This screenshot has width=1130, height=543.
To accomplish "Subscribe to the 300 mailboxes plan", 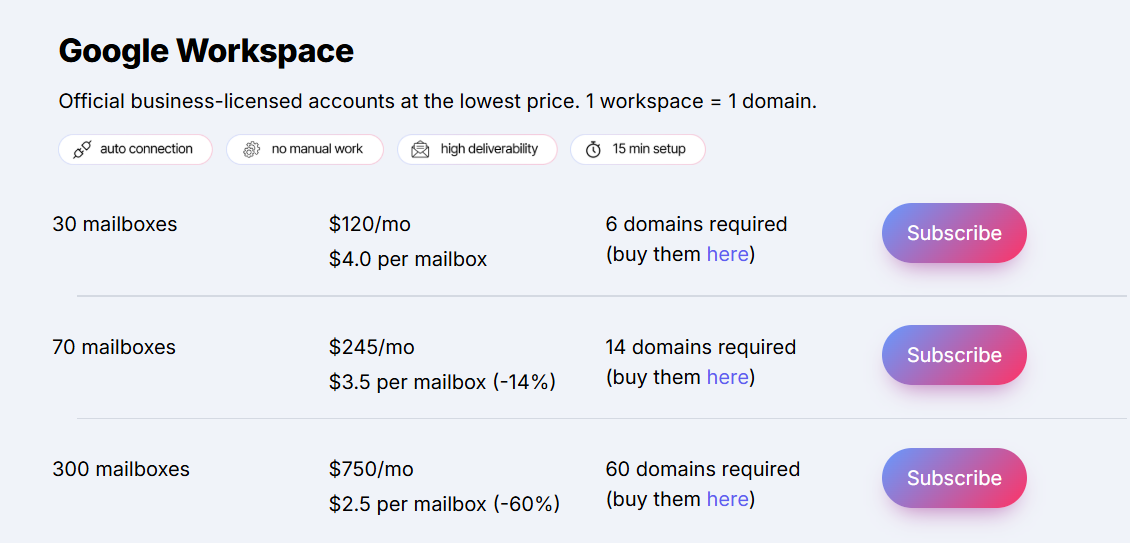I will tap(954, 478).
